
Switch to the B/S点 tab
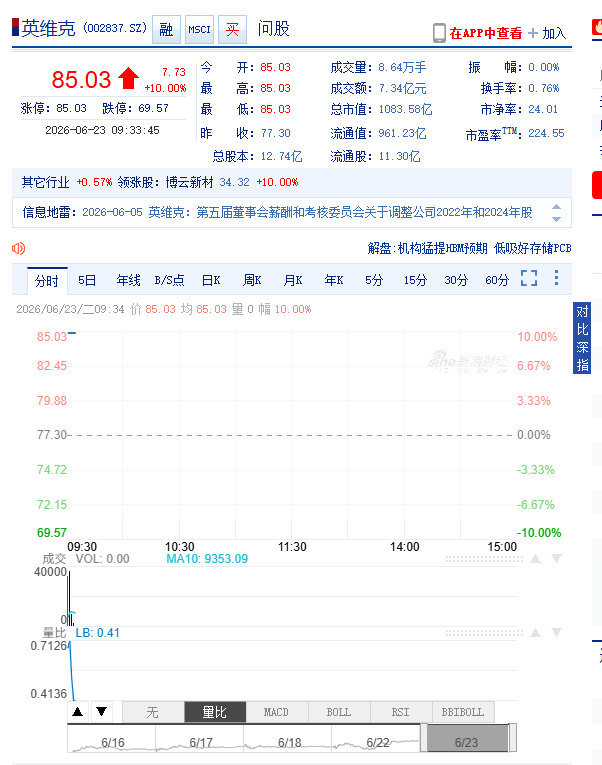[169, 280]
